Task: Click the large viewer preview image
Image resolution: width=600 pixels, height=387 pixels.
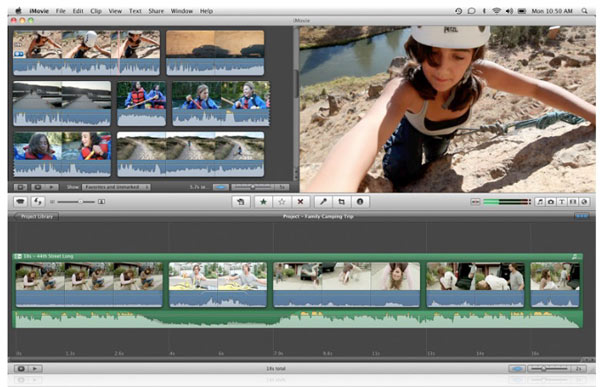Action: point(448,109)
